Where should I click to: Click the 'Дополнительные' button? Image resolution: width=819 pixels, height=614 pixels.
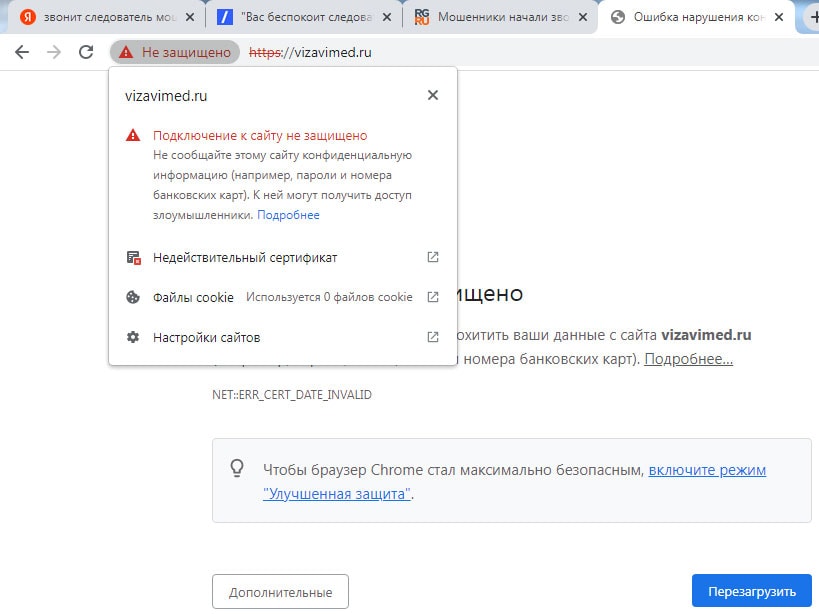(x=280, y=592)
